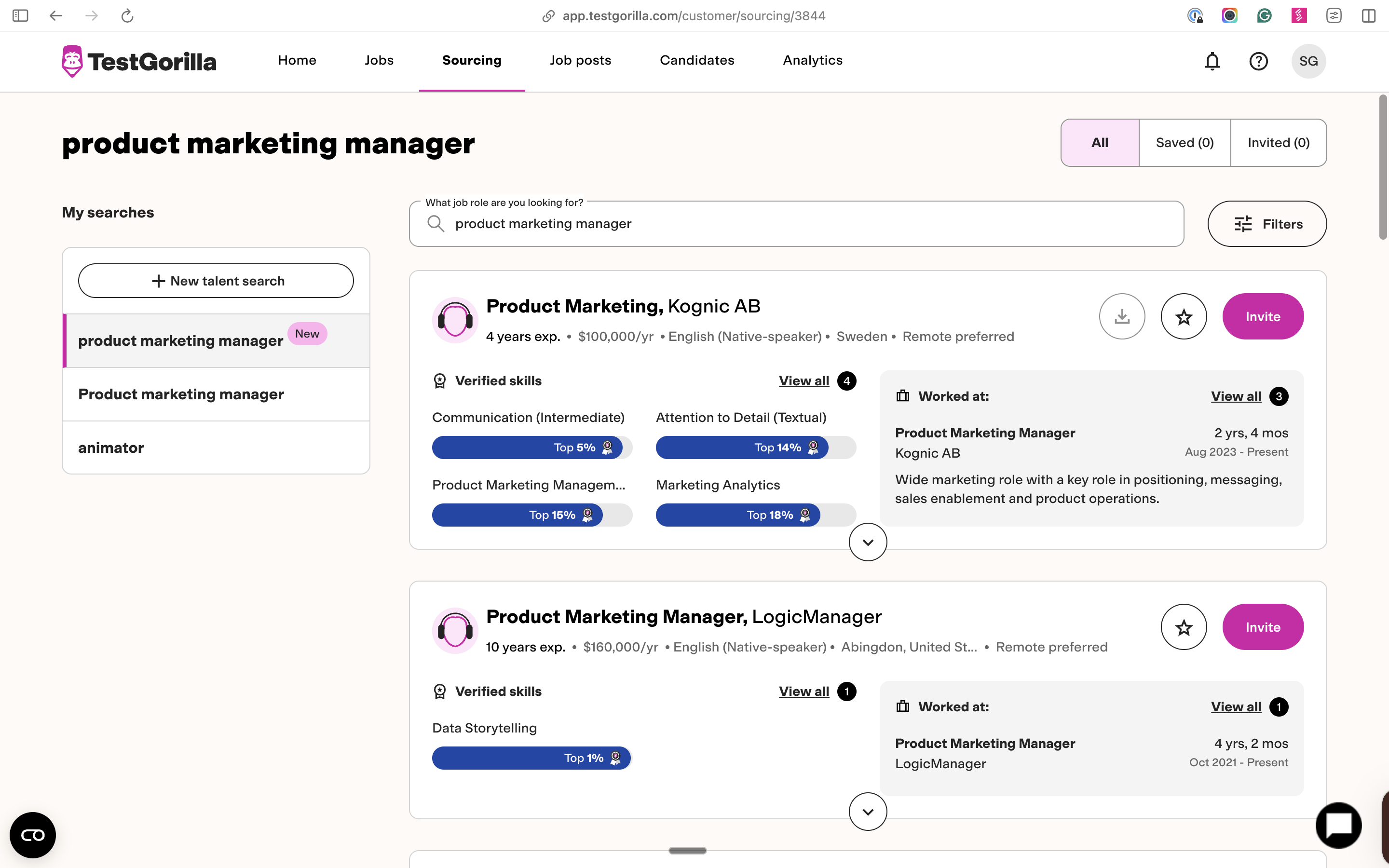The height and width of the screenshot is (868, 1389).
Task: Click the Communication Top 5% skill bar
Action: 532,447
